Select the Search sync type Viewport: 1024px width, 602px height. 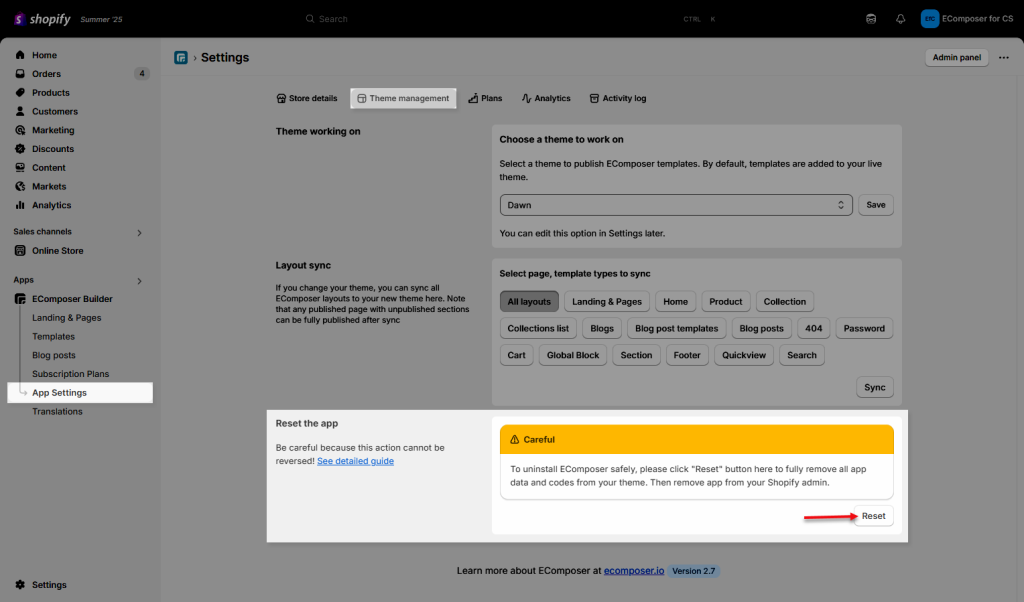tap(802, 355)
